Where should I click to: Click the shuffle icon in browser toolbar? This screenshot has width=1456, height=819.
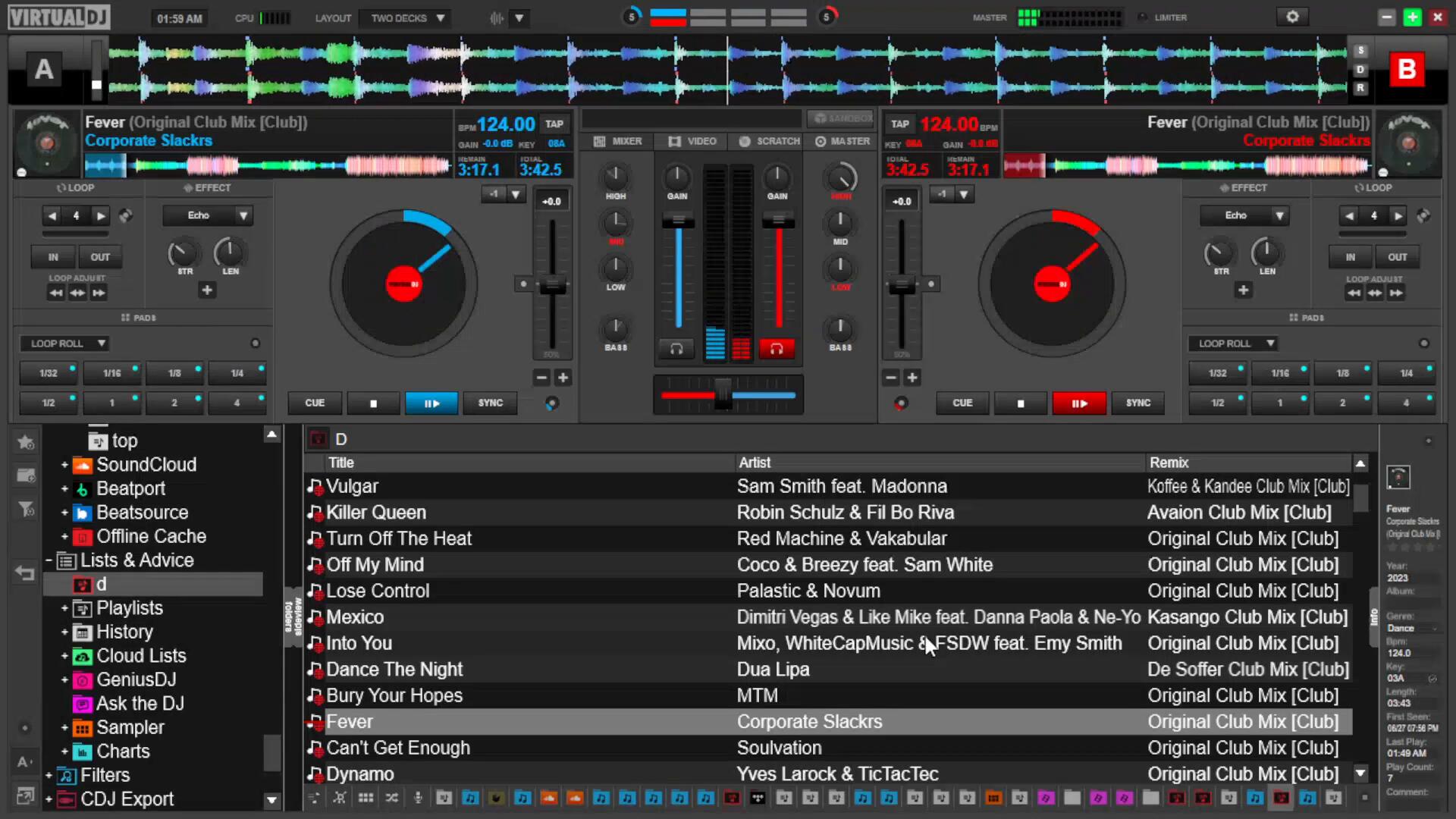click(x=391, y=798)
